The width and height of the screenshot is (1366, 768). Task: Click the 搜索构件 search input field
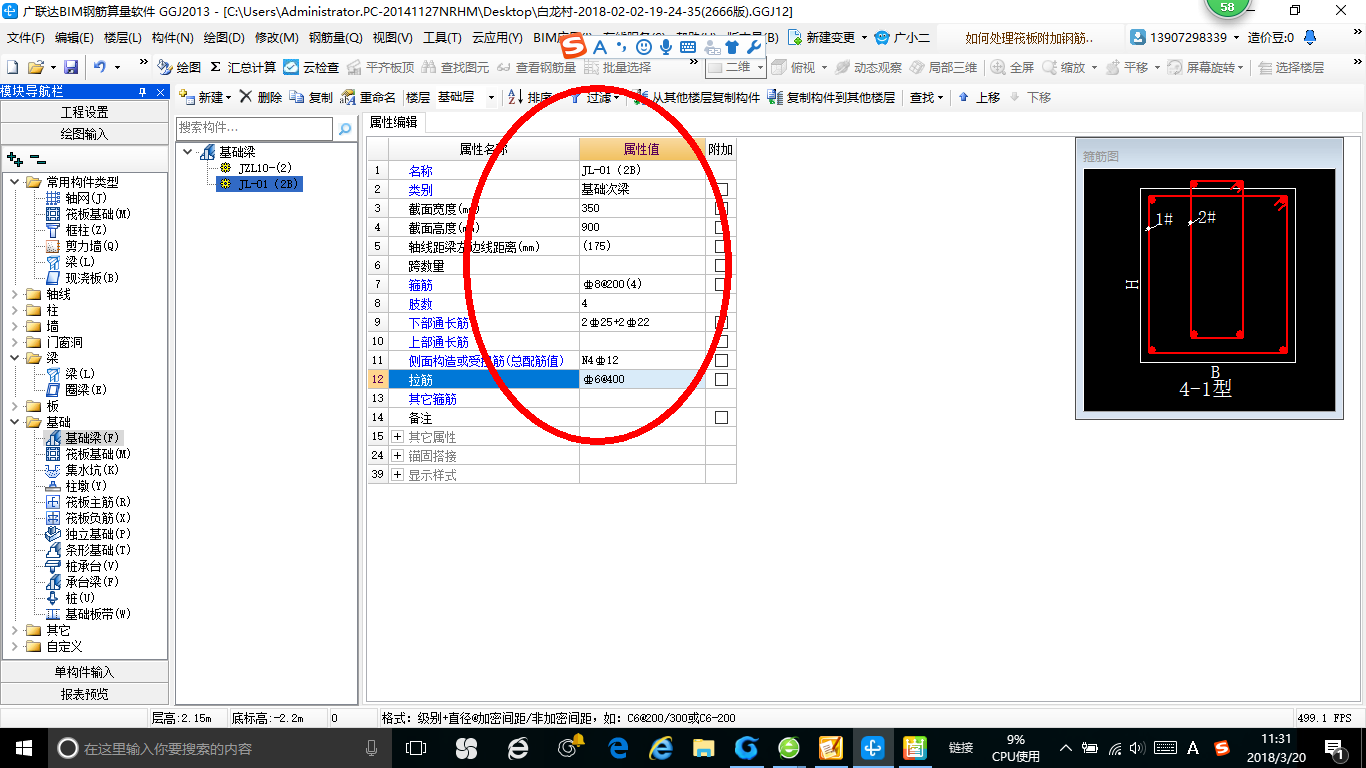[254, 128]
